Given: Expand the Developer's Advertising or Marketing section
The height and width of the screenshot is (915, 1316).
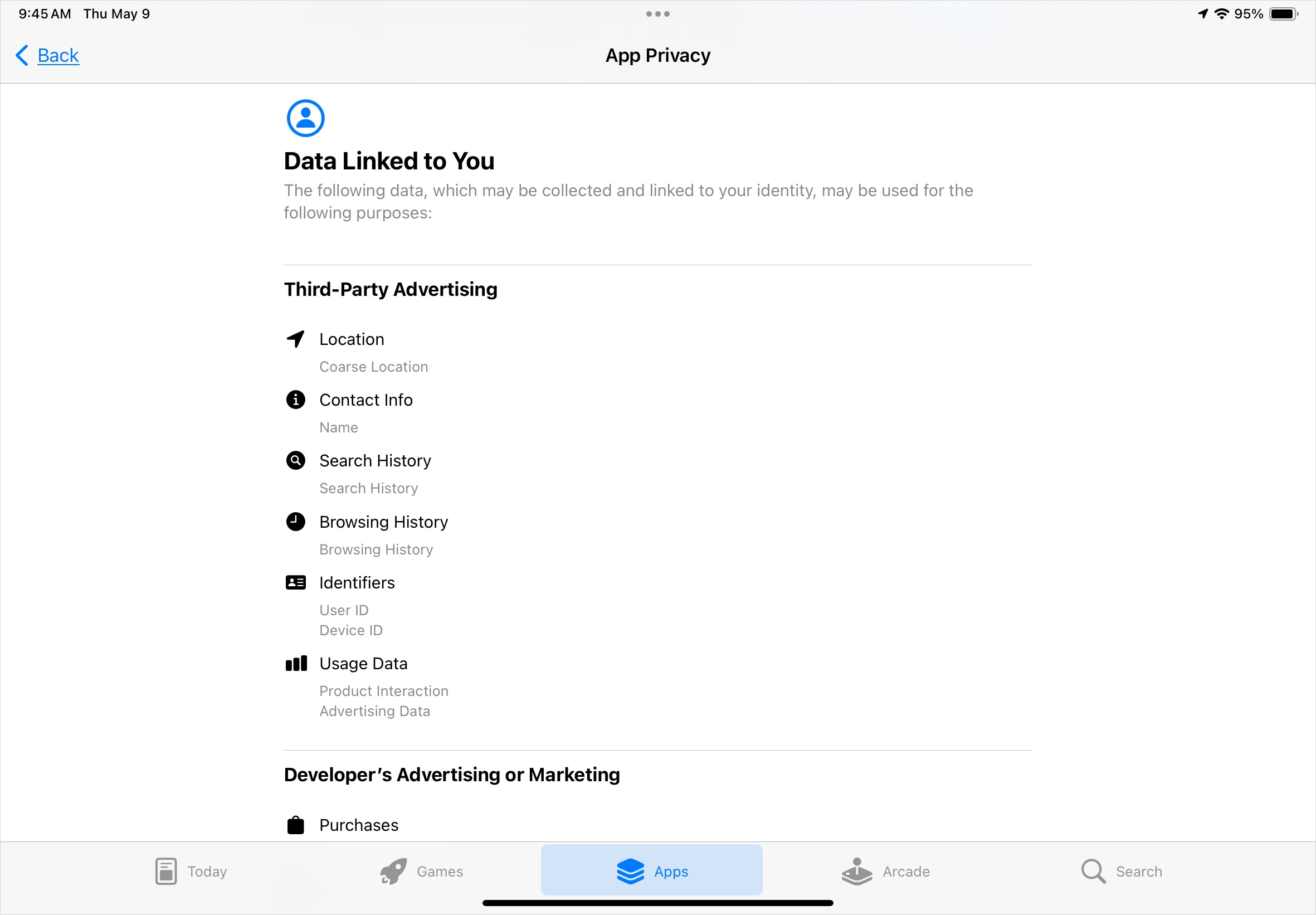Looking at the screenshot, I should pyautogui.click(x=451, y=775).
